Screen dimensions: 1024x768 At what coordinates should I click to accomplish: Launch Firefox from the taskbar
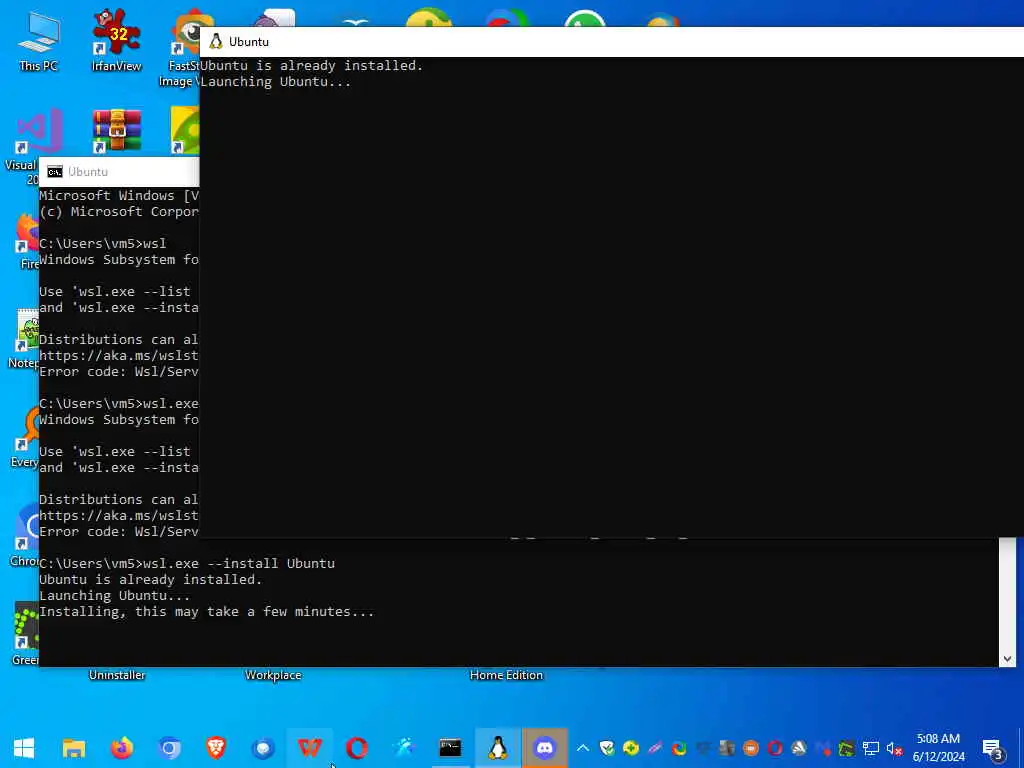point(121,748)
